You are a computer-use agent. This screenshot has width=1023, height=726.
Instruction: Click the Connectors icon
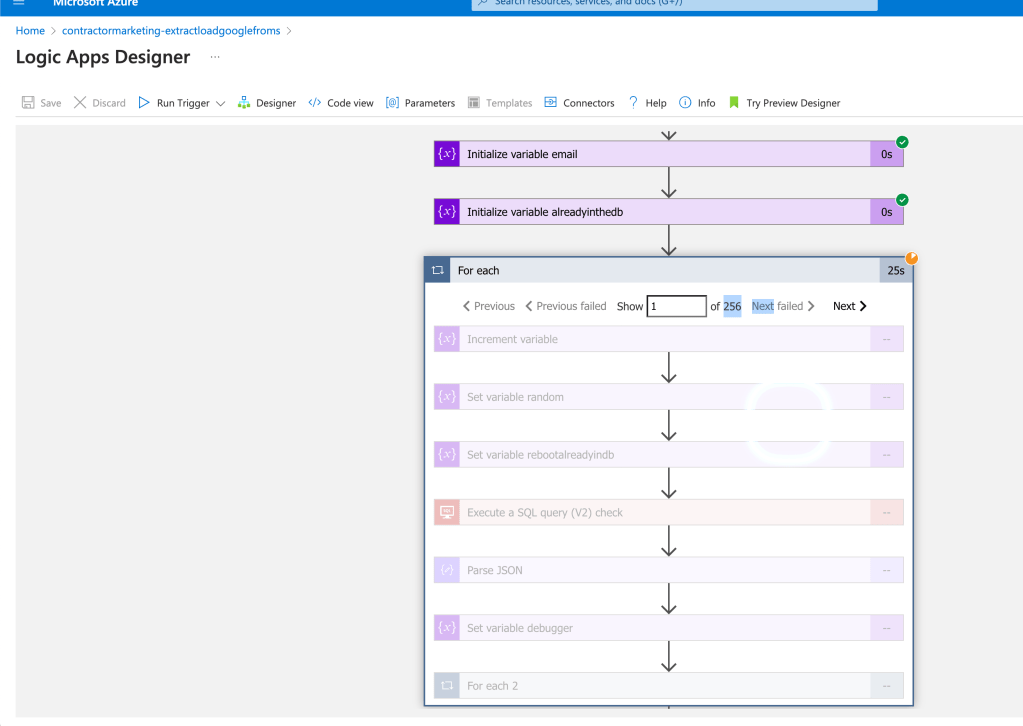551,102
